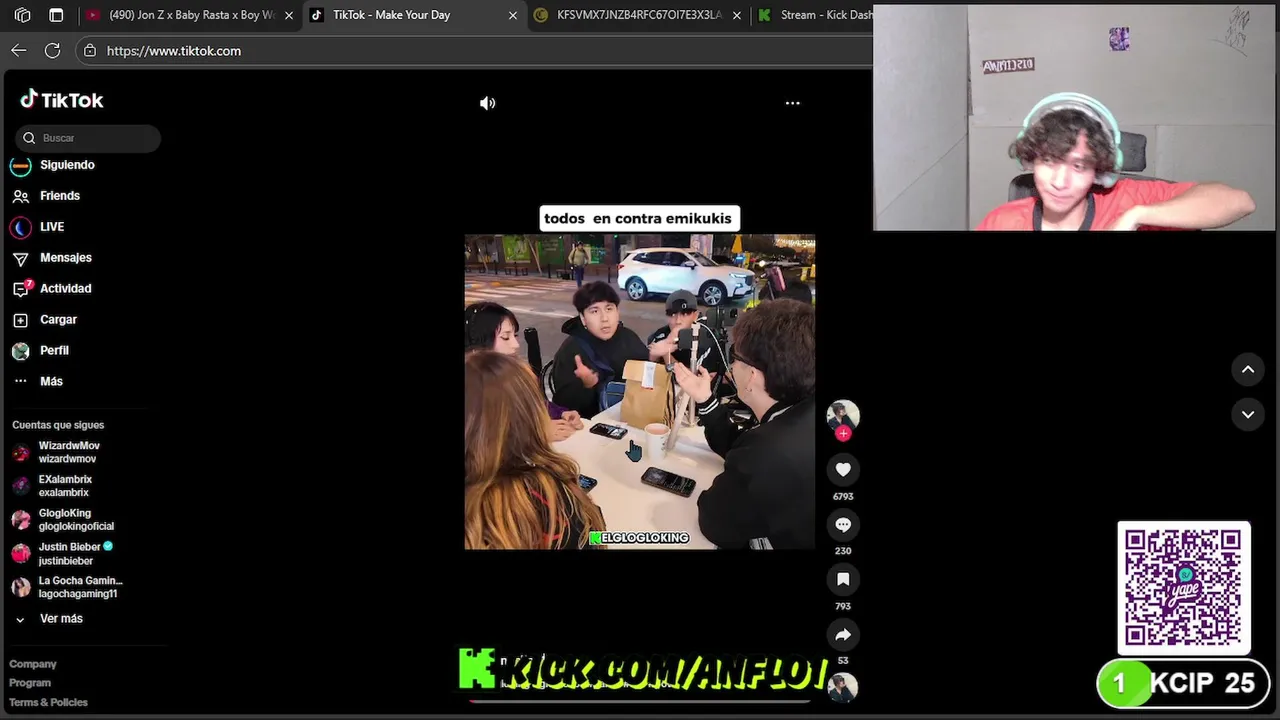This screenshot has height=720, width=1280.
Task: Click the Perfil avatar icon
Action: pos(21,351)
